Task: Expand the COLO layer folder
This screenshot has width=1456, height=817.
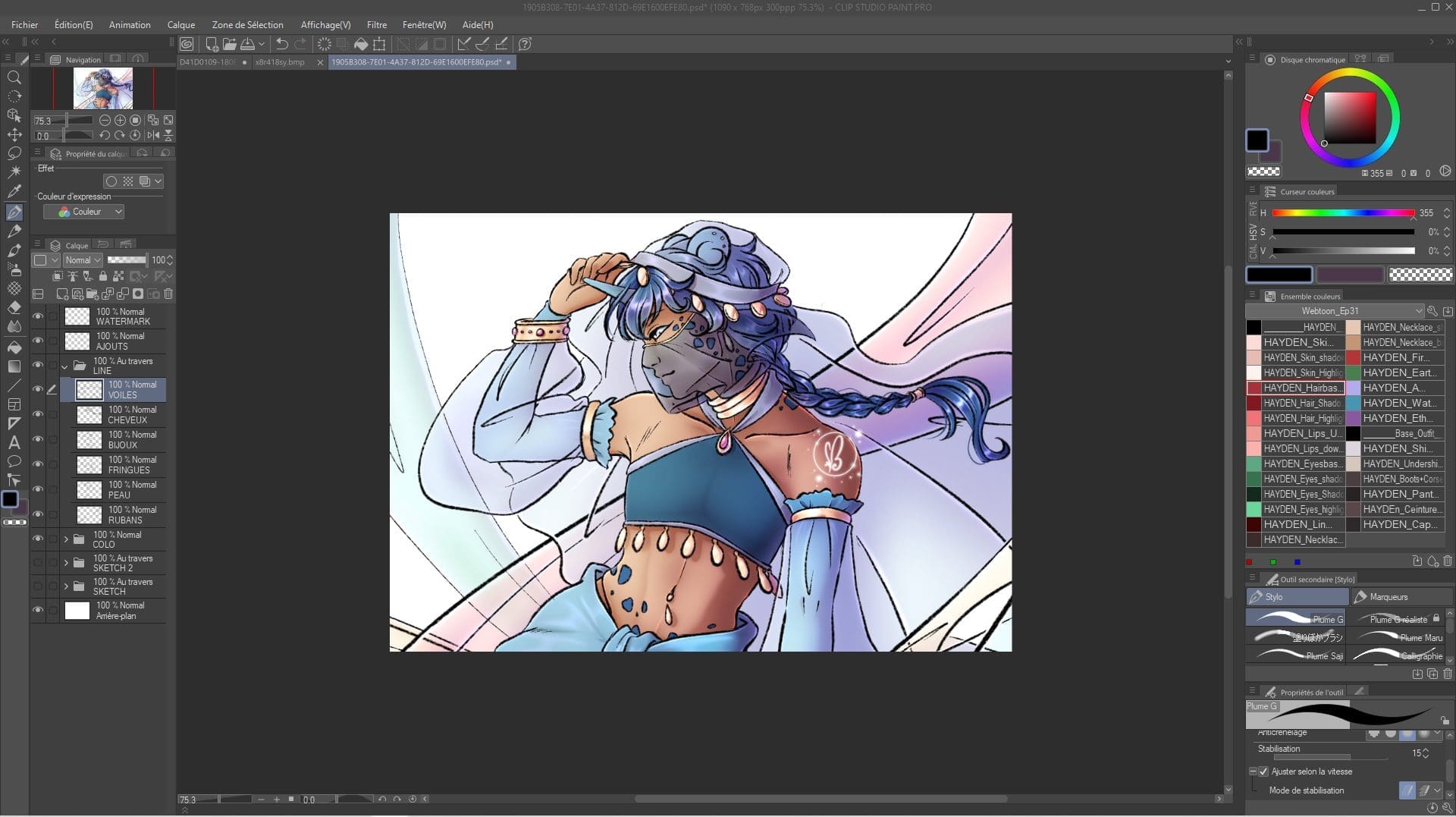Action: (x=66, y=539)
